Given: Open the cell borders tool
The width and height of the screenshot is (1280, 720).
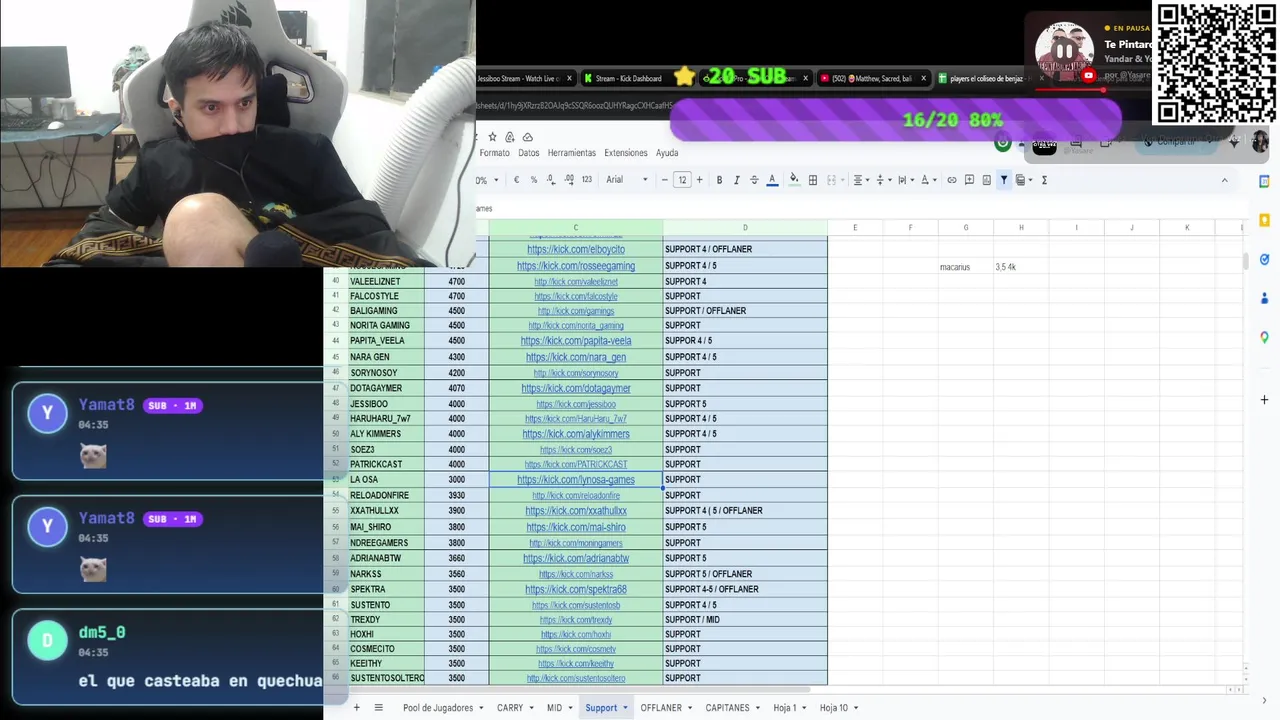Looking at the screenshot, I should 813,180.
